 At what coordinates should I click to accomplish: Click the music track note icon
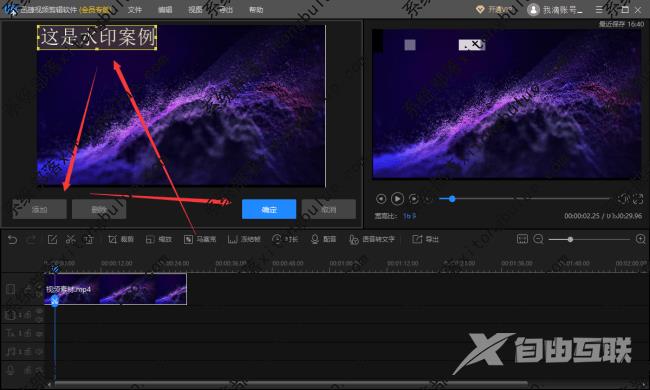pos(10,352)
